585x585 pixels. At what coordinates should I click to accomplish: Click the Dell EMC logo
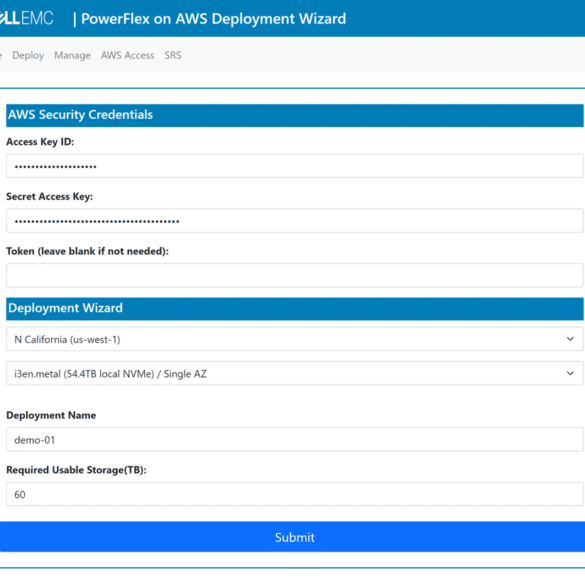coord(26,18)
